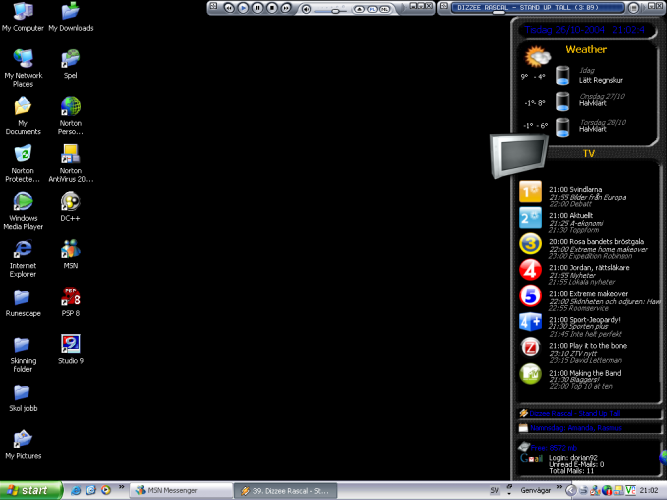
Task: Stop the track in Winamp bar
Action: pos(271,8)
